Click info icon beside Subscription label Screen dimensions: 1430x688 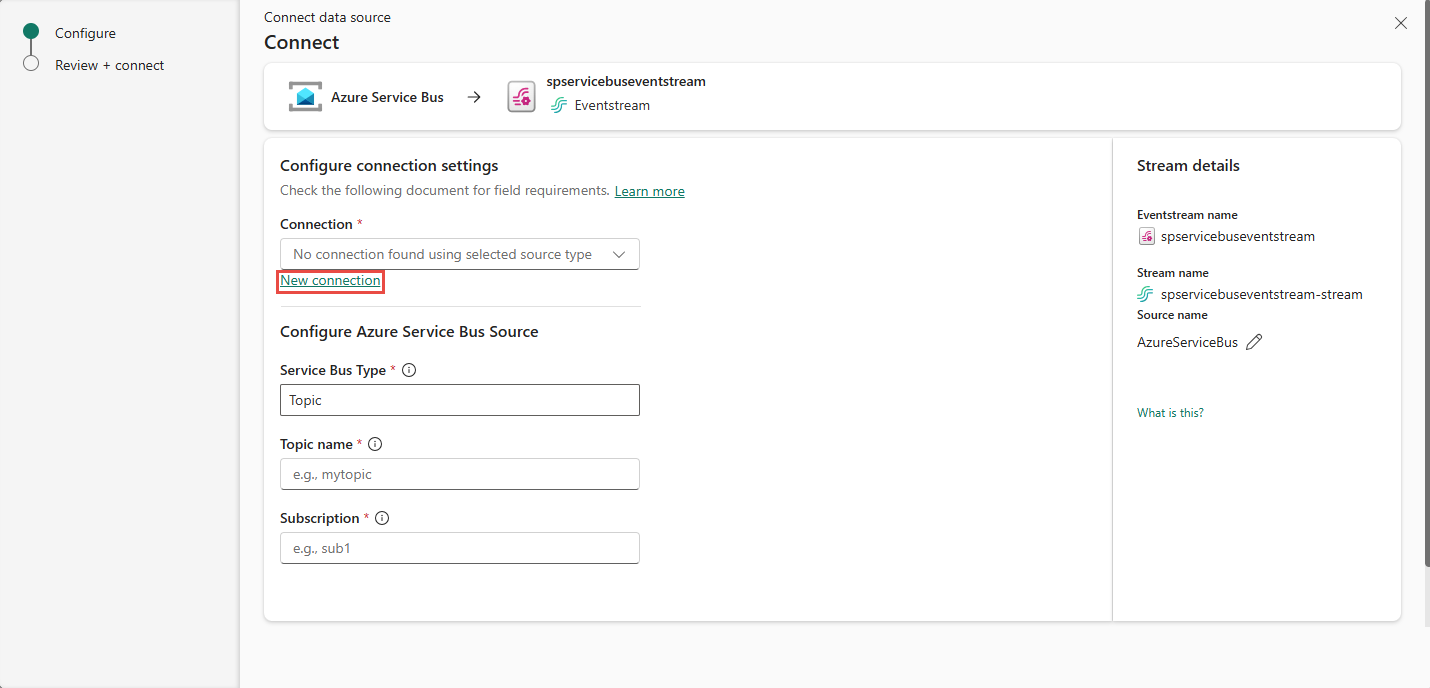click(382, 518)
